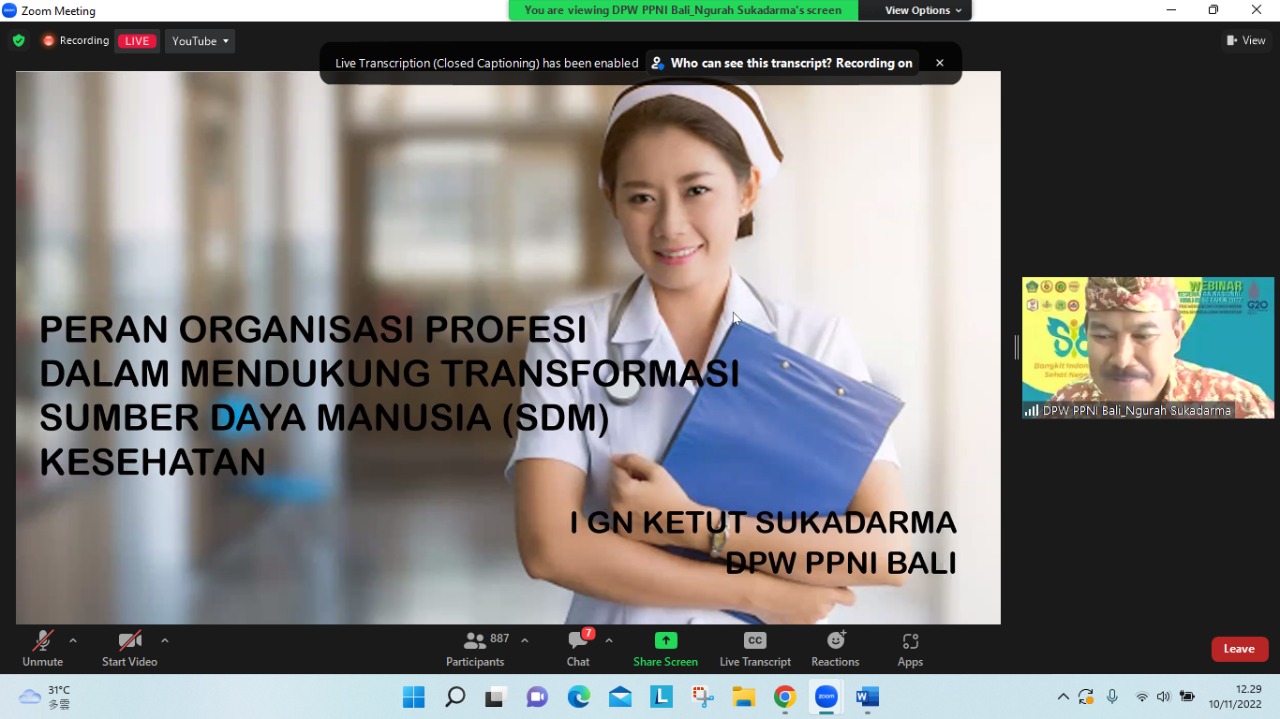1280x719 pixels.
Task: Start sharing with Share Screen
Action: pos(665,649)
